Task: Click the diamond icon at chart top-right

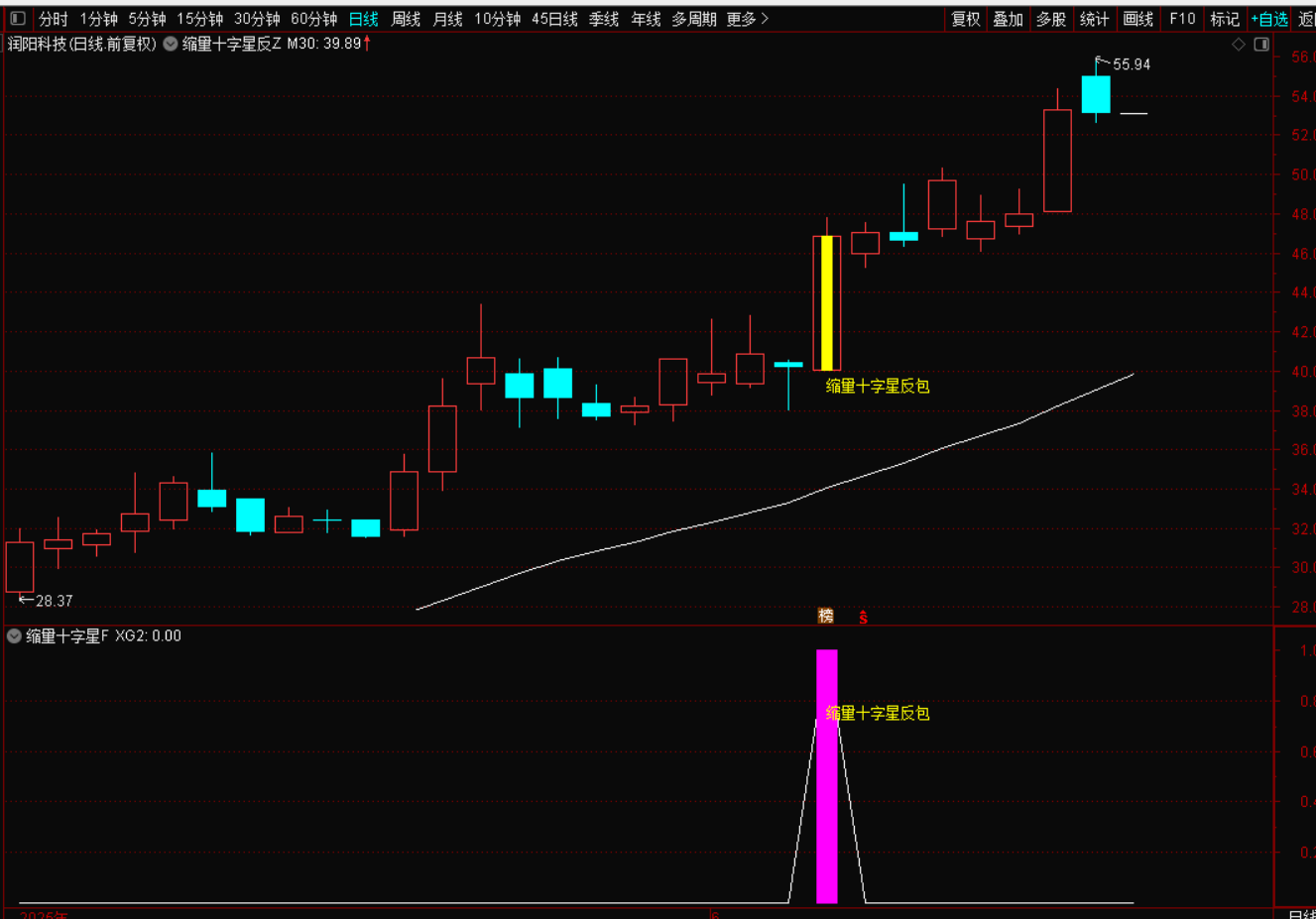Action: [x=1239, y=45]
